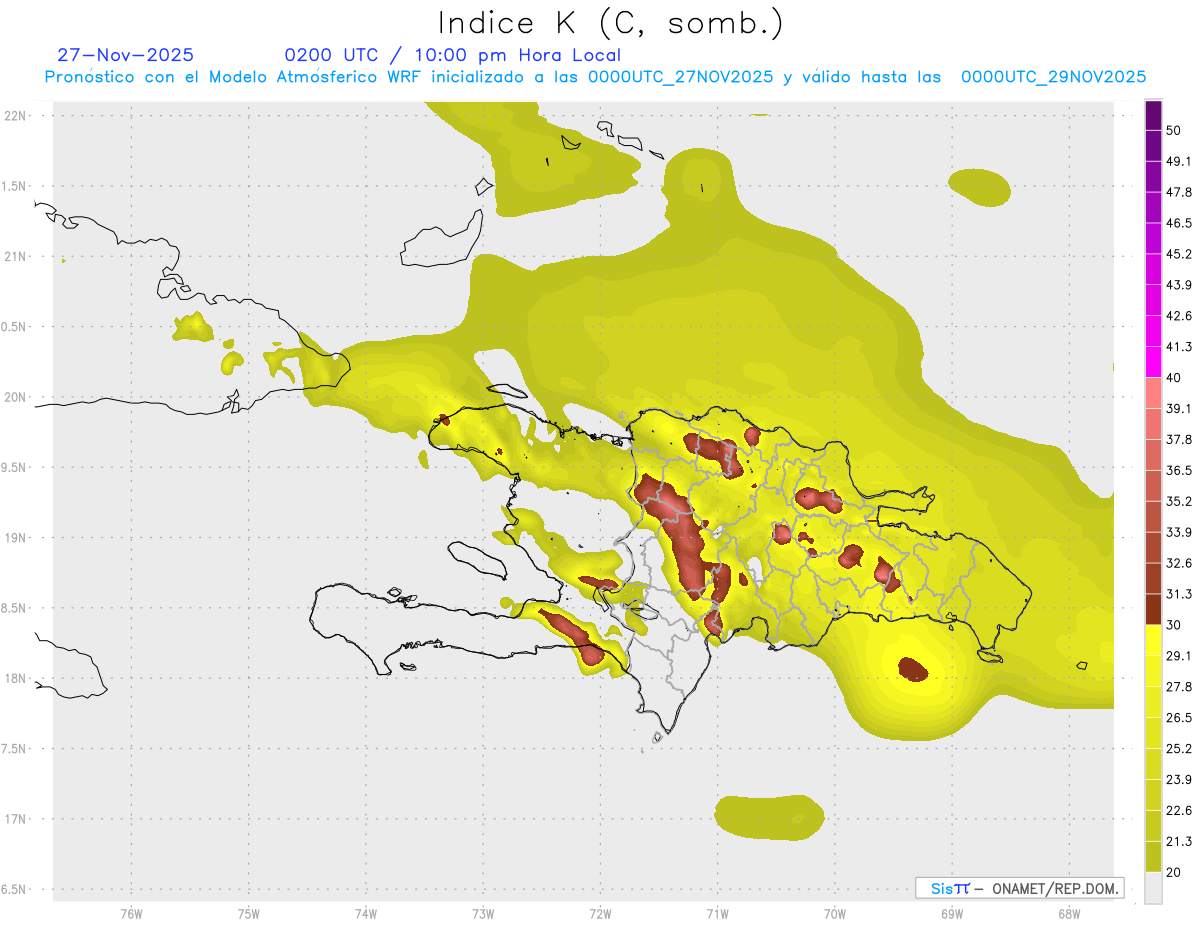
Task: Click the '0200 UTC / 10:00 pm Hora Local' text
Action: 453,55
